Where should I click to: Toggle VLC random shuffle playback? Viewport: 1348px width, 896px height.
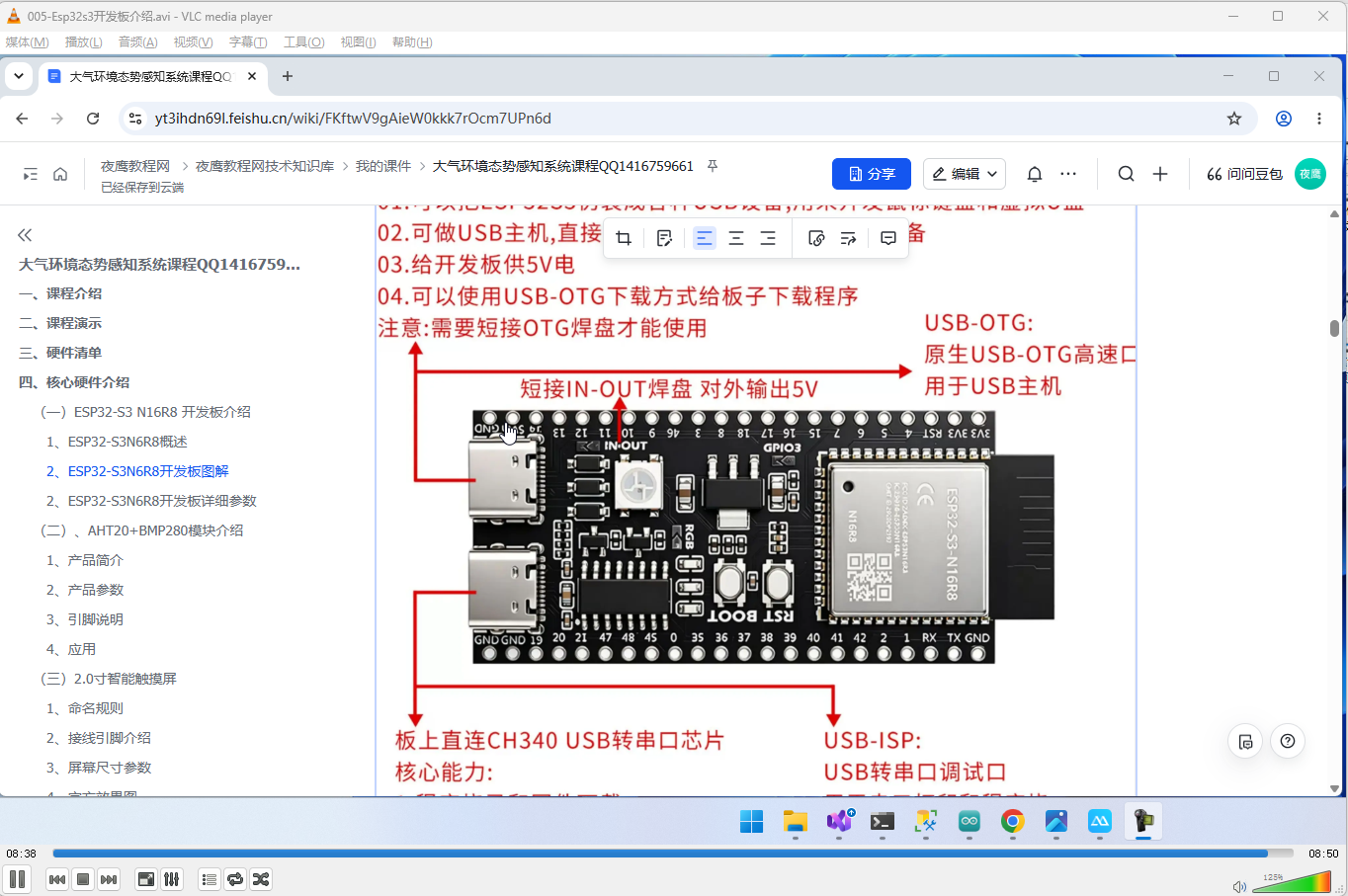click(x=261, y=879)
